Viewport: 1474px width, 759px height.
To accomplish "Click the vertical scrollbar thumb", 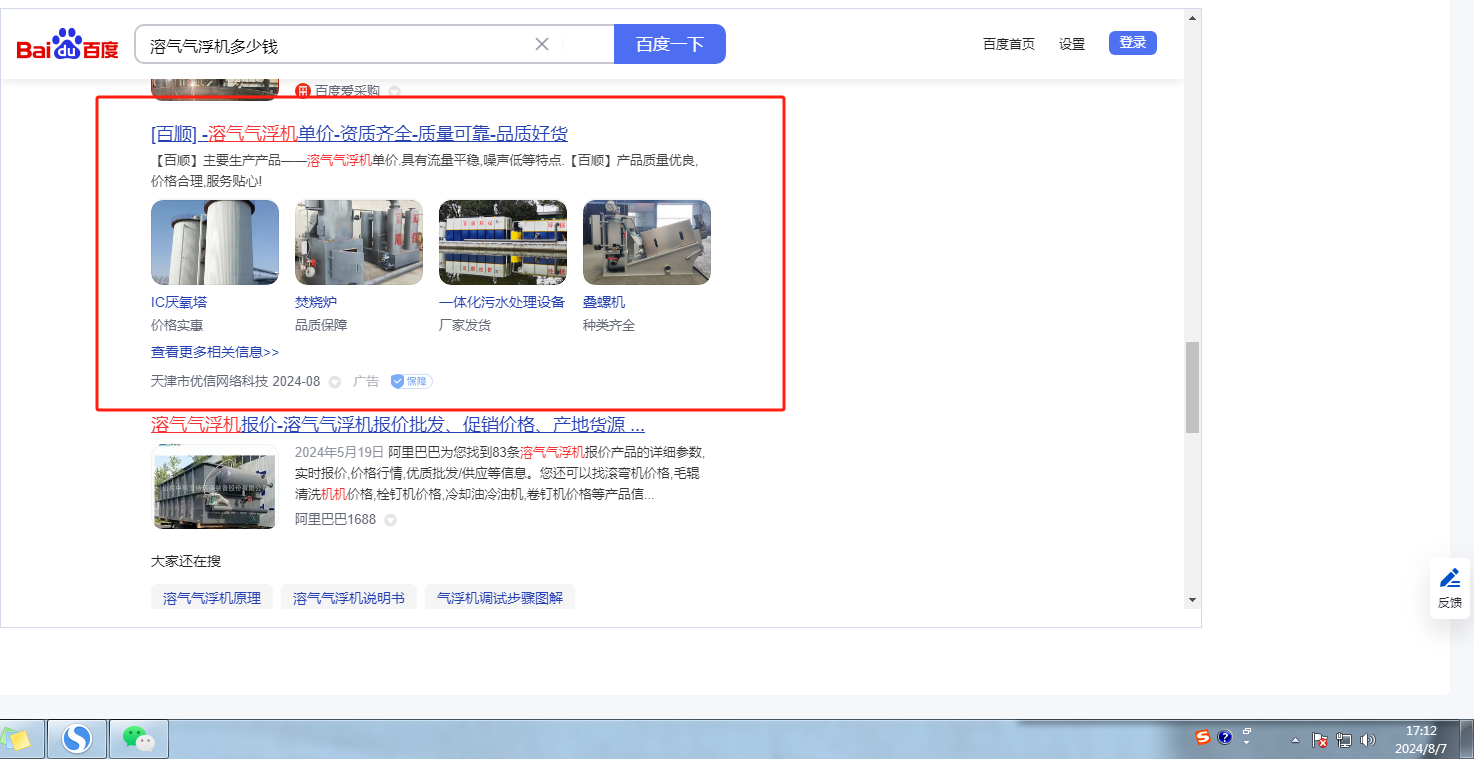I will [1192, 387].
